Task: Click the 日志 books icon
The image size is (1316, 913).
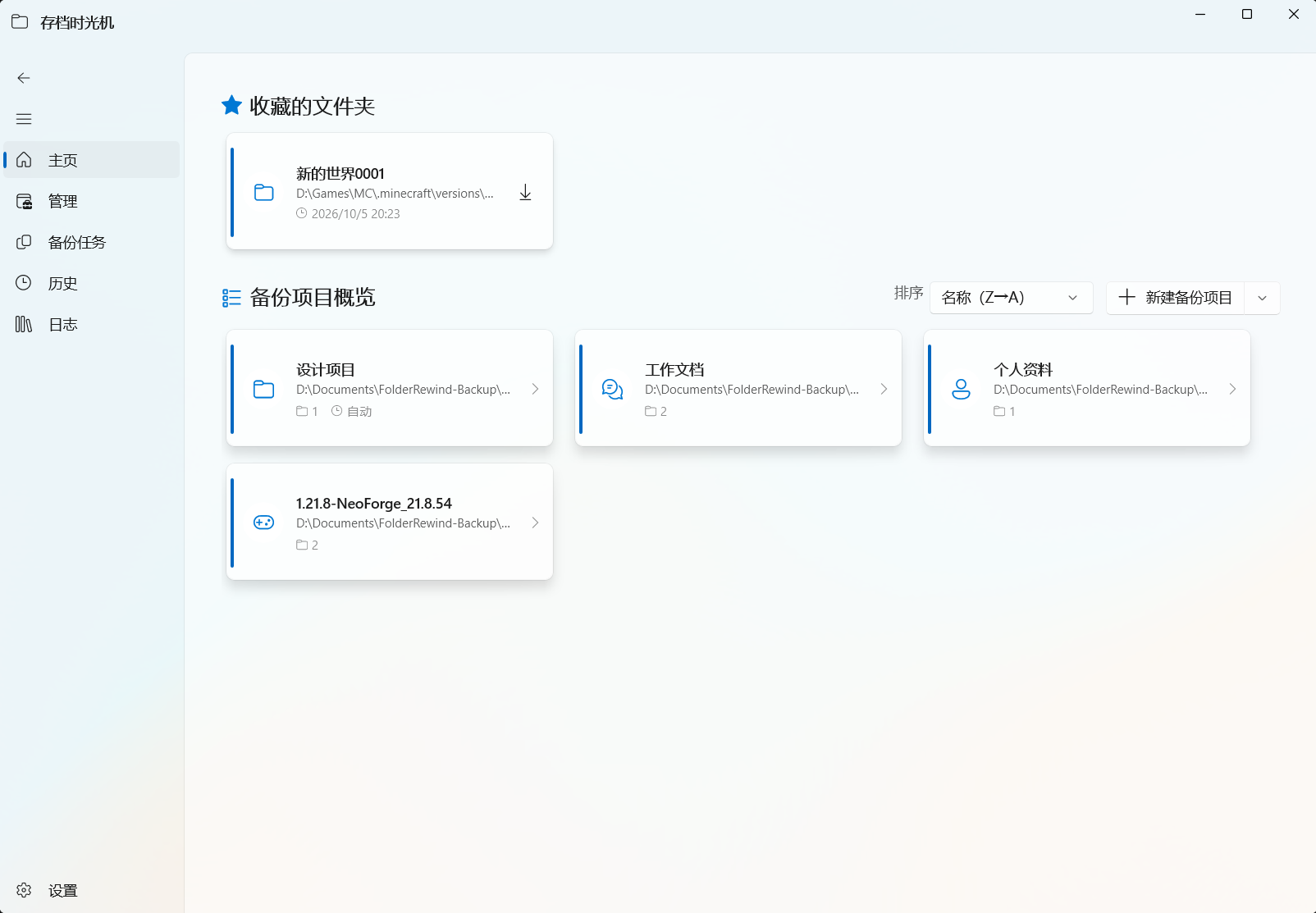Action: tap(24, 324)
